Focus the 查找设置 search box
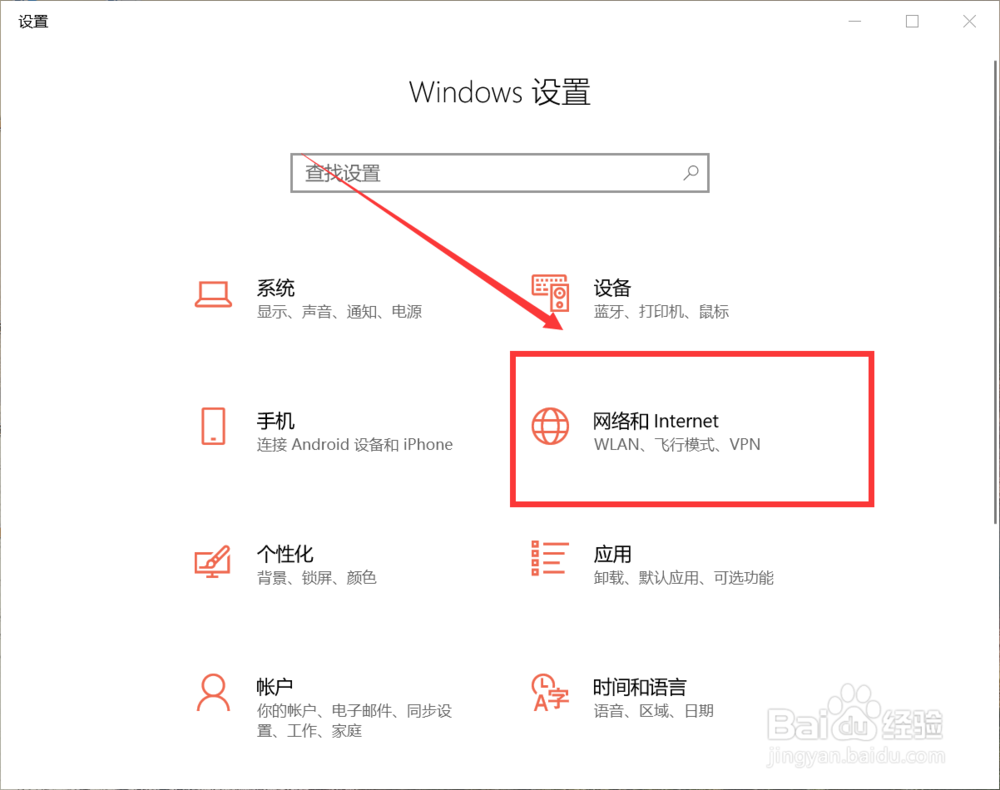 (500, 173)
